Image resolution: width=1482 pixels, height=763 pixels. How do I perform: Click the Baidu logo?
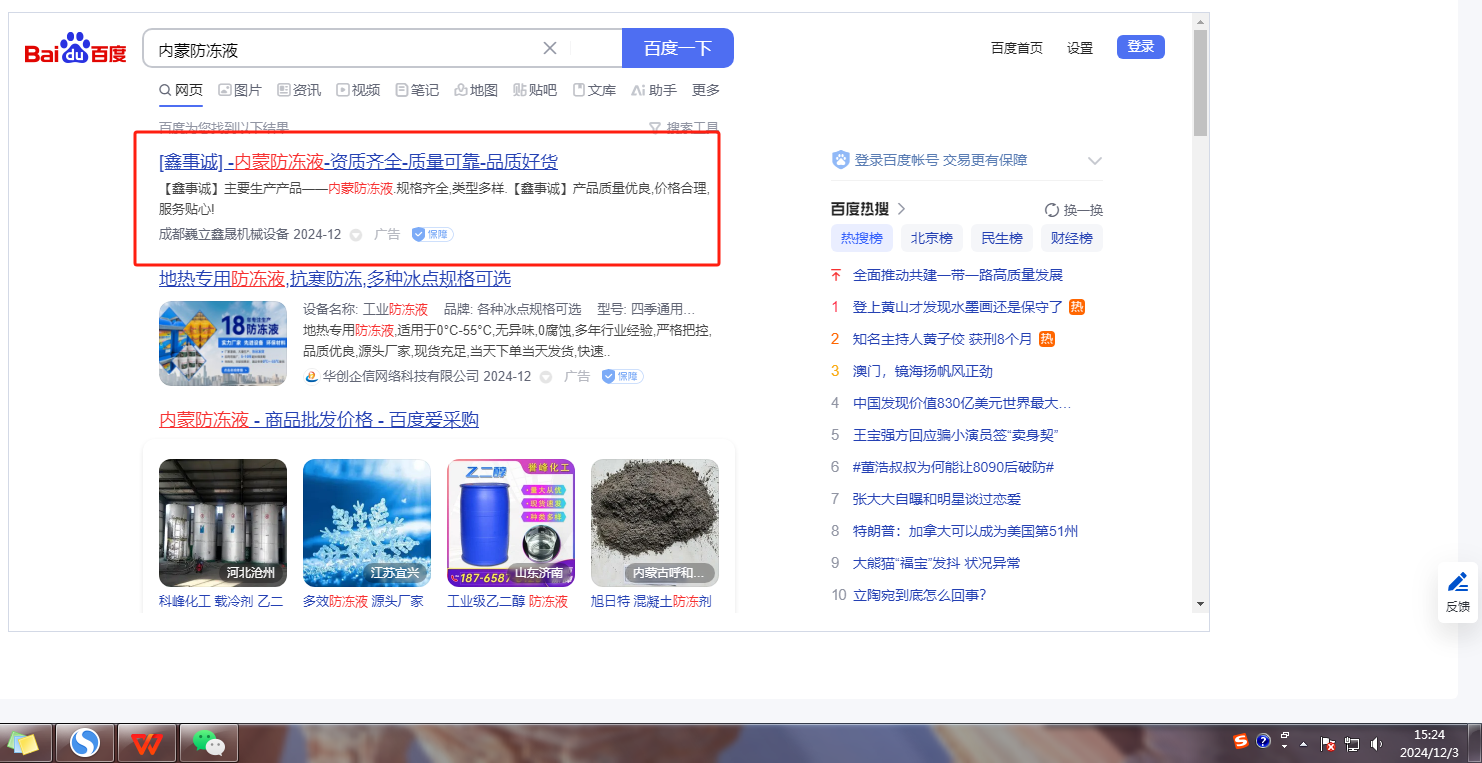76,48
